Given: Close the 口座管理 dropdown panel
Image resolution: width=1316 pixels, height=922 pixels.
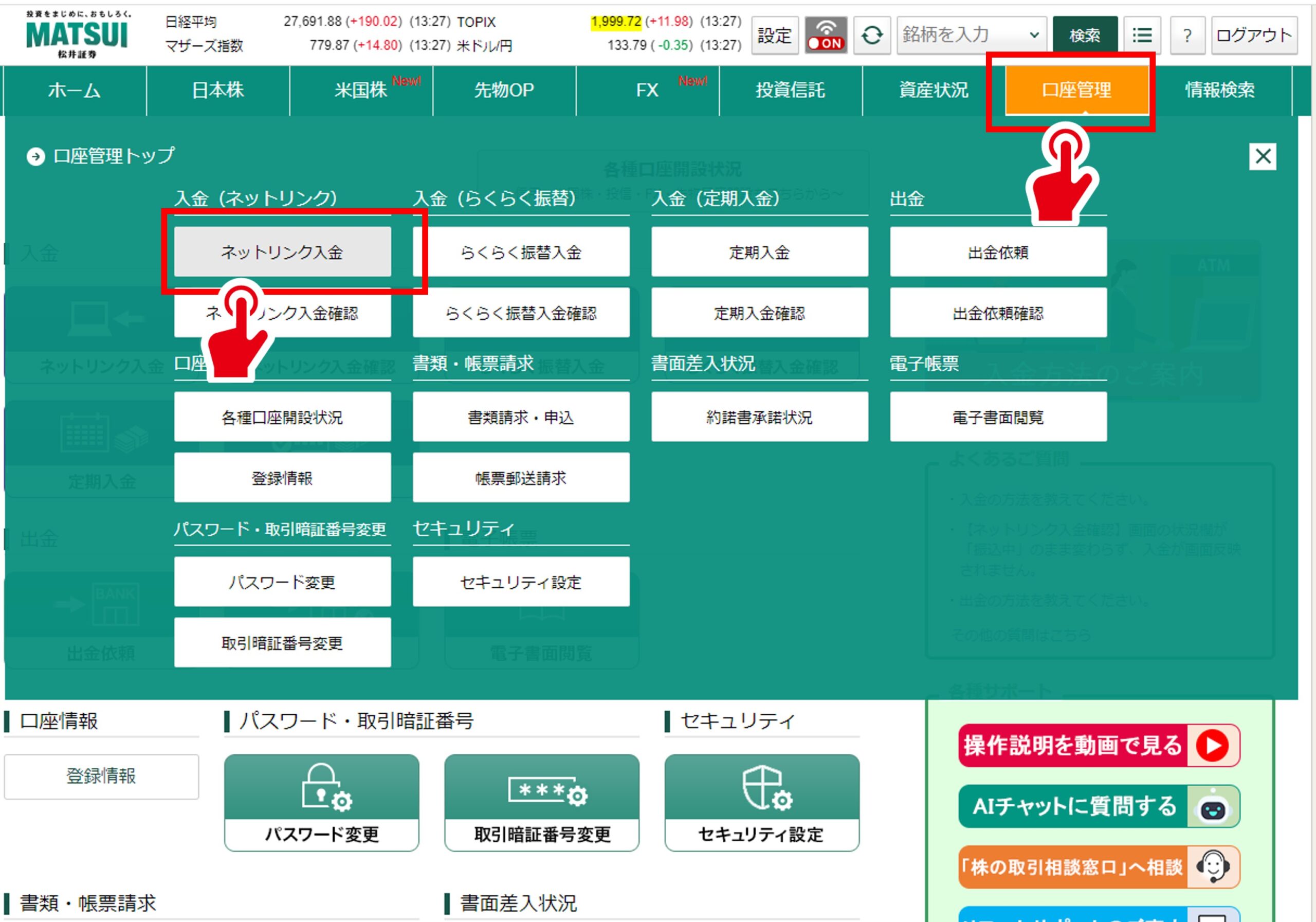Looking at the screenshot, I should click(1263, 156).
